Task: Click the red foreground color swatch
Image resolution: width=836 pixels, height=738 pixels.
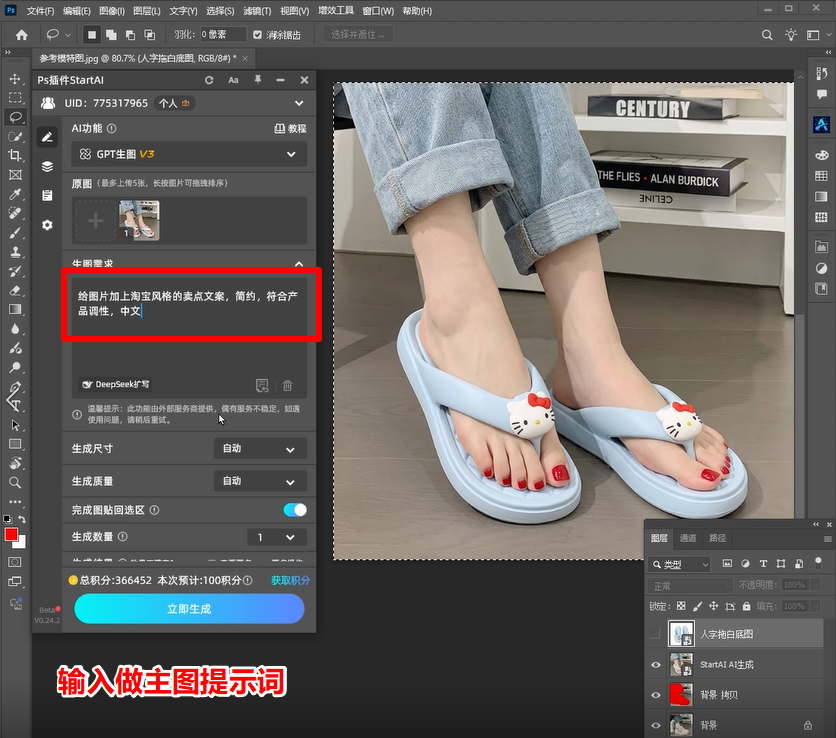Action: [x=11, y=535]
